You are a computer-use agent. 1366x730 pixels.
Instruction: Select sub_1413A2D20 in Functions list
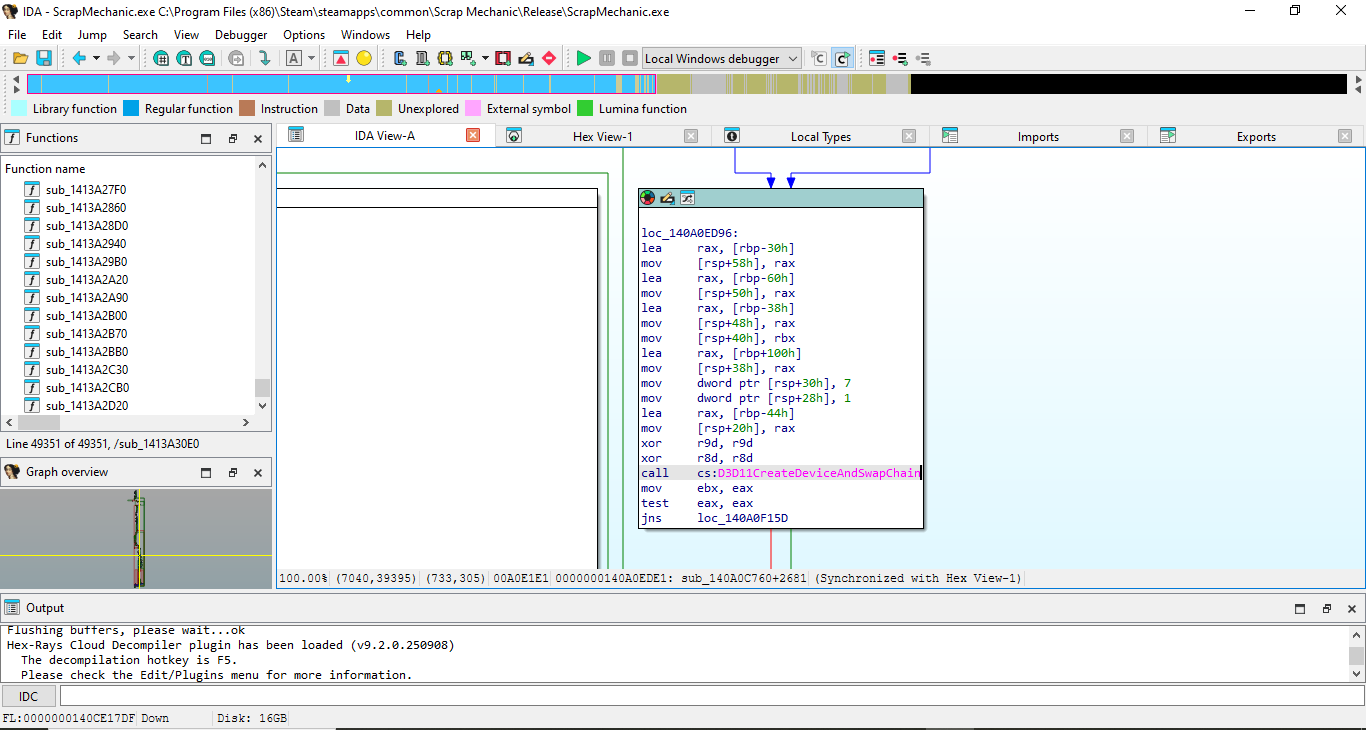coord(86,405)
